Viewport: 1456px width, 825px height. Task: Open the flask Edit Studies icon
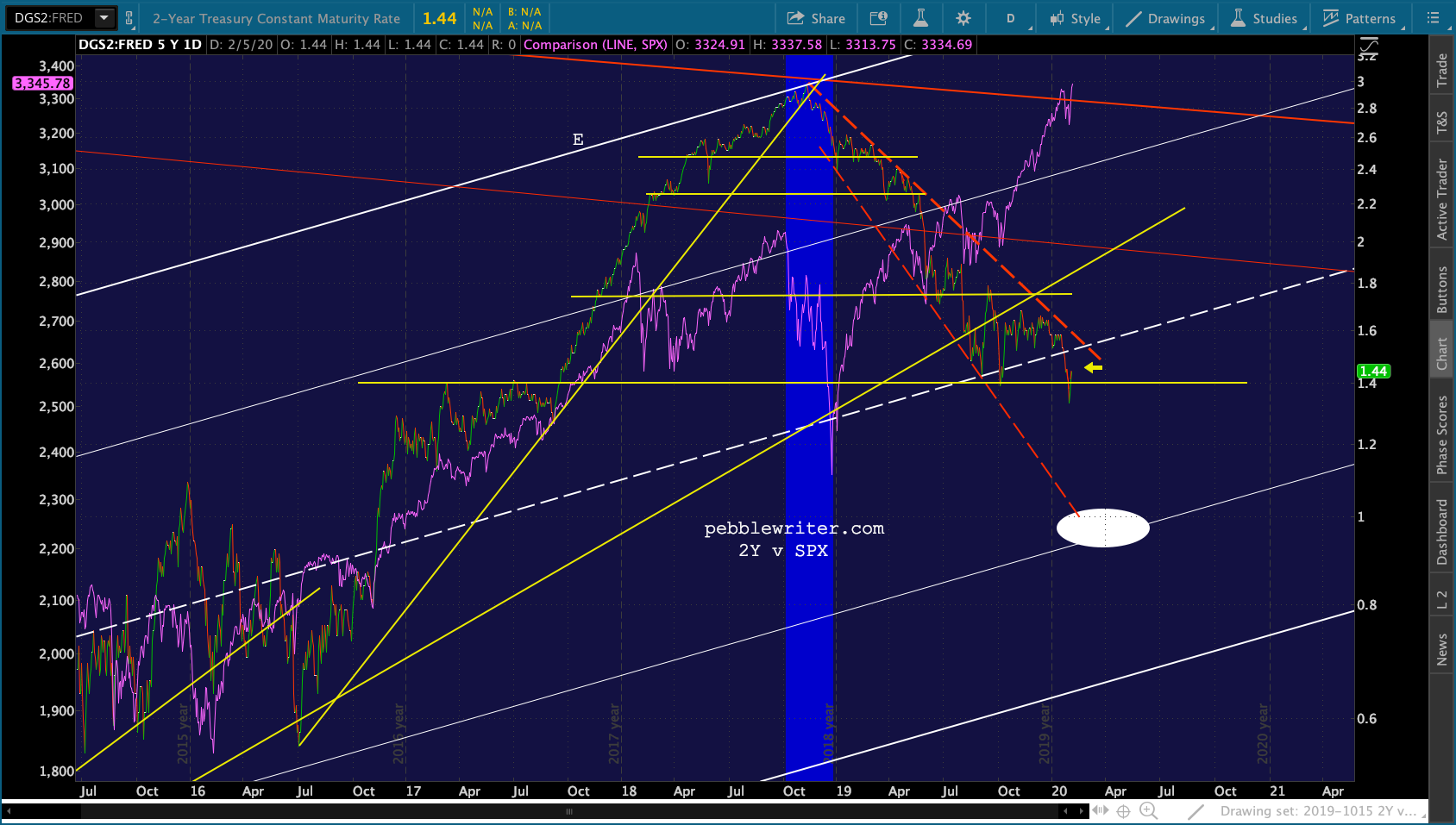920,18
